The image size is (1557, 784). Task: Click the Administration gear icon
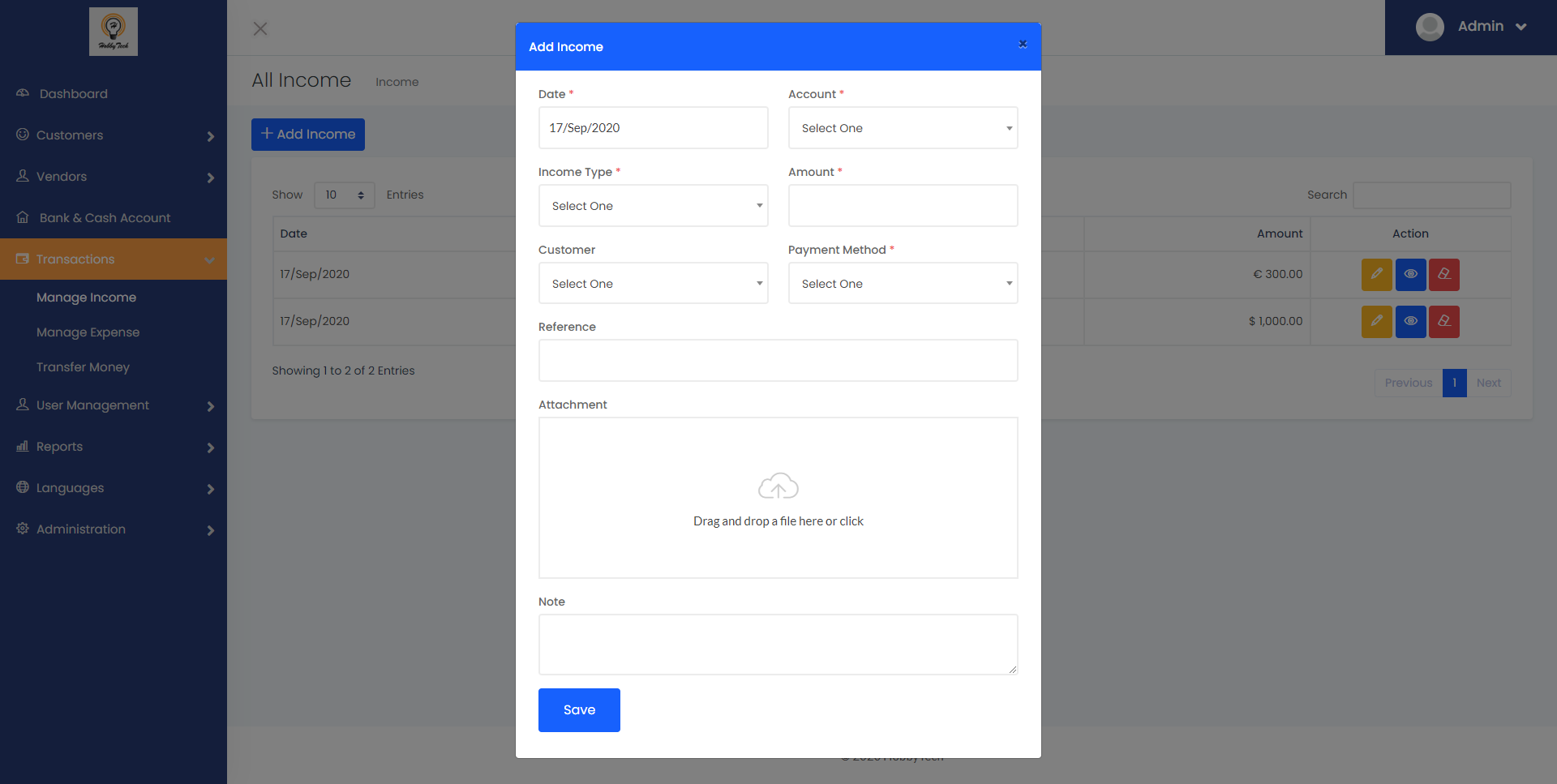pos(22,529)
